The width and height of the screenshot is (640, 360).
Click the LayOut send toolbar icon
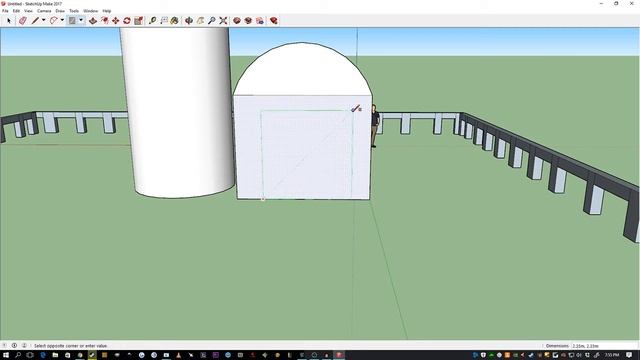click(260, 20)
